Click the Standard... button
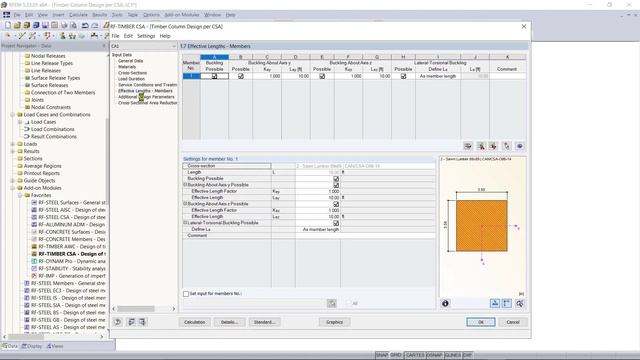640x360 pixels. click(x=264, y=322)
